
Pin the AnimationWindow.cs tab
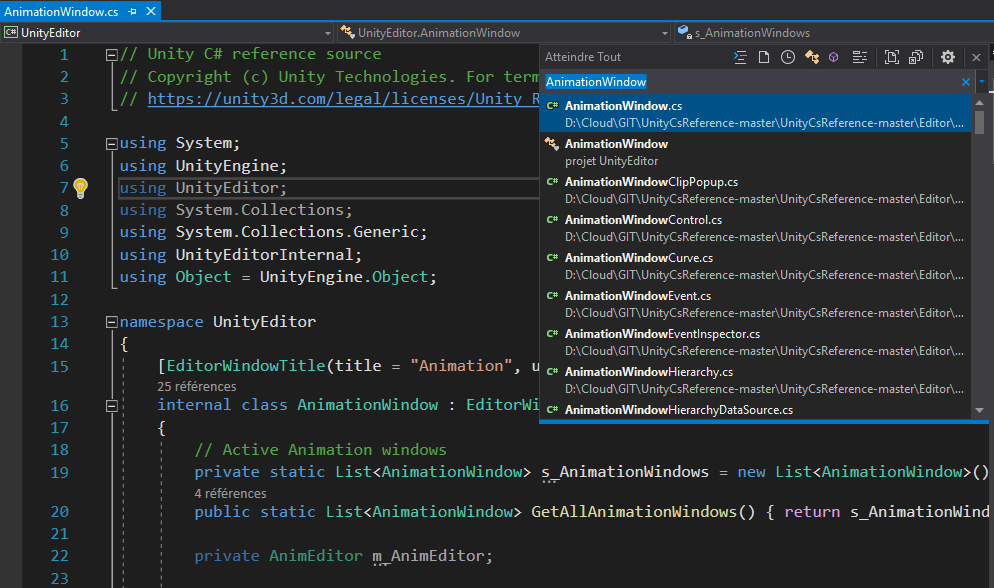[x=132, y=11]
